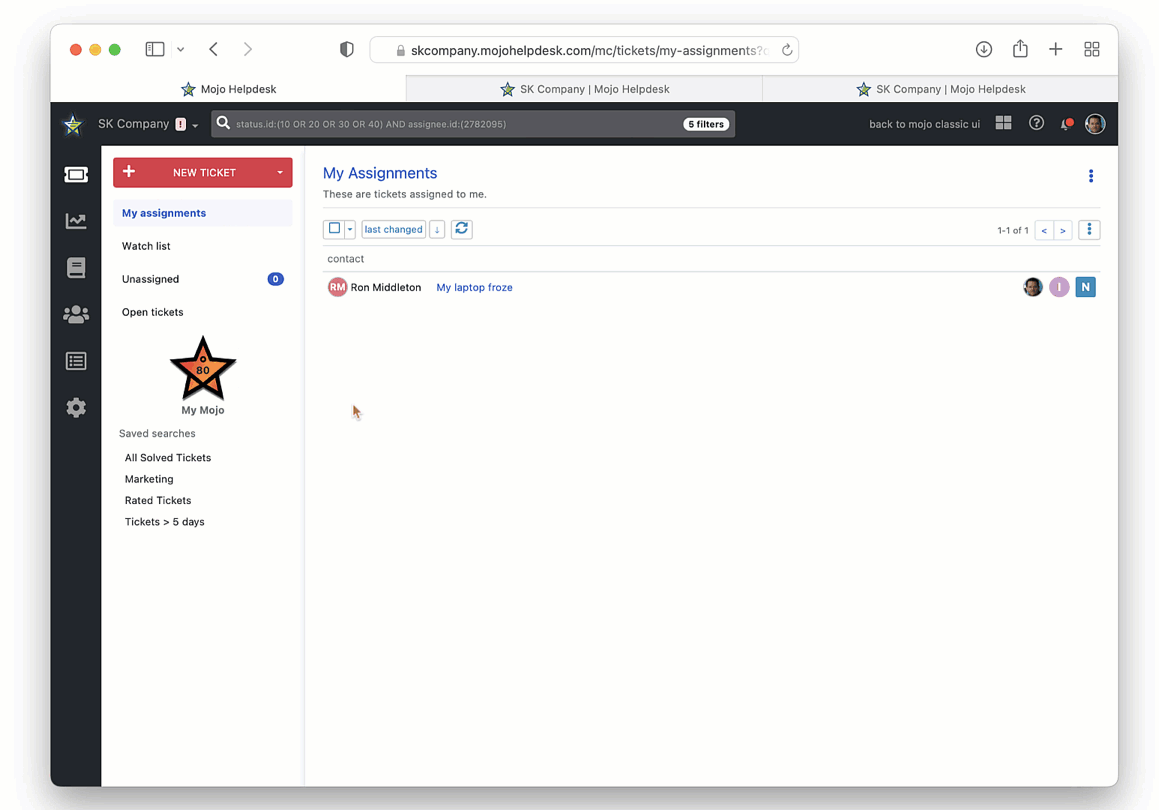
Task: Open the reports chart icon in sidebar
Action: coord(76,221)
